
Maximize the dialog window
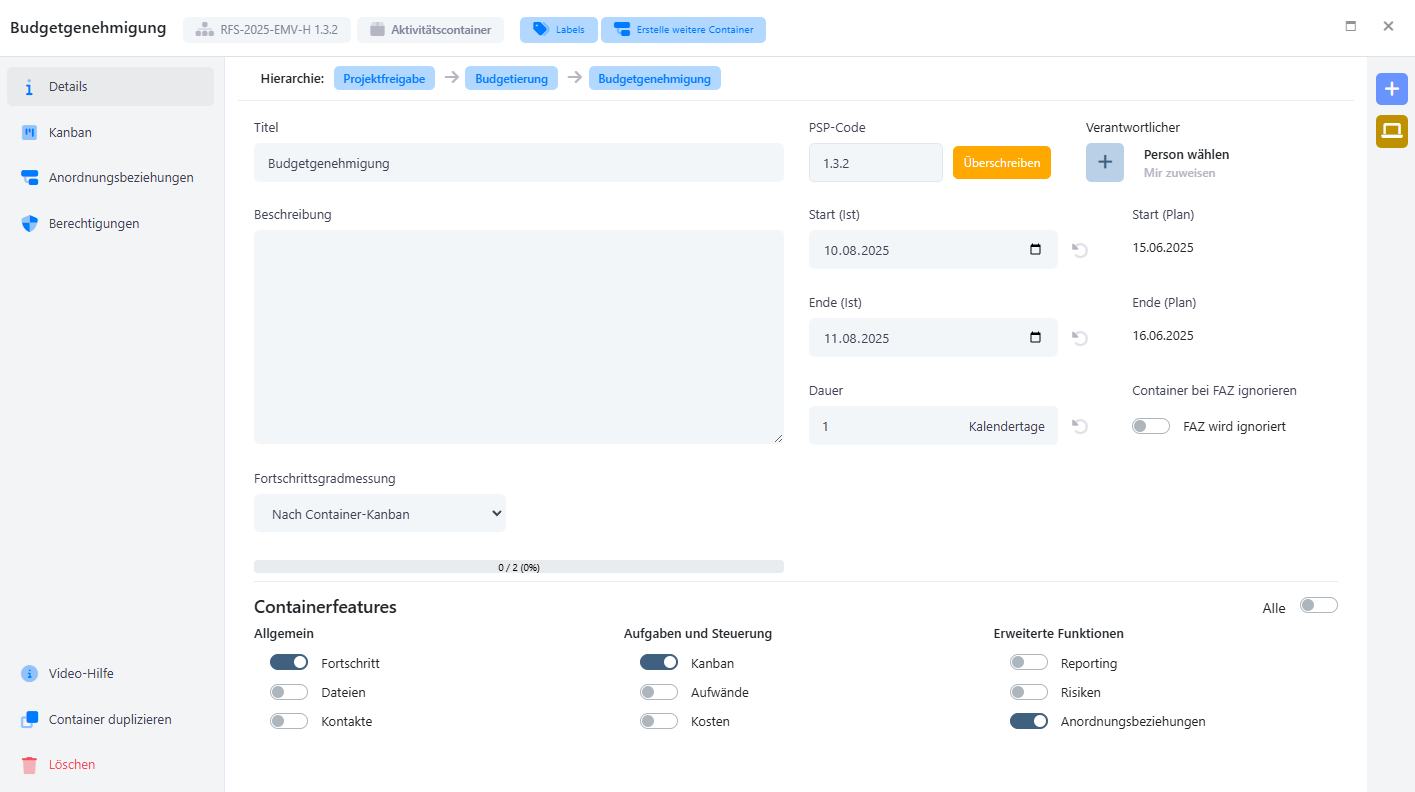click(x=1351, y=26)
